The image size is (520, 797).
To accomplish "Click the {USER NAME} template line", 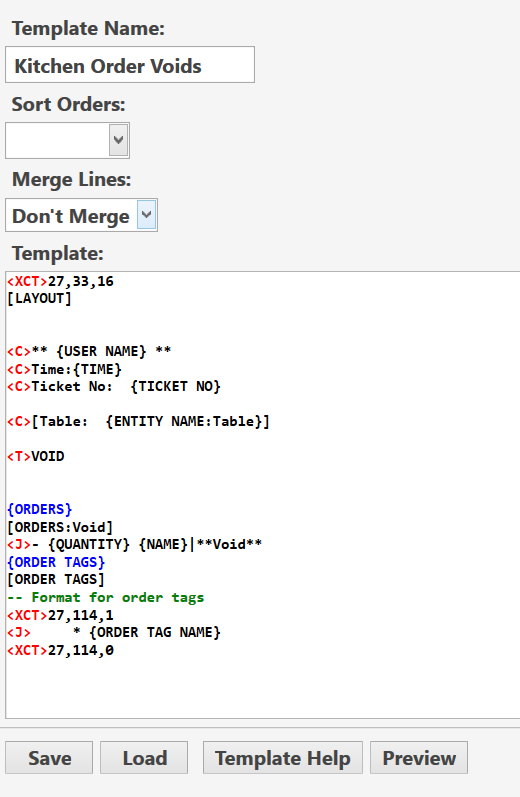I will (x=89, y=351).
